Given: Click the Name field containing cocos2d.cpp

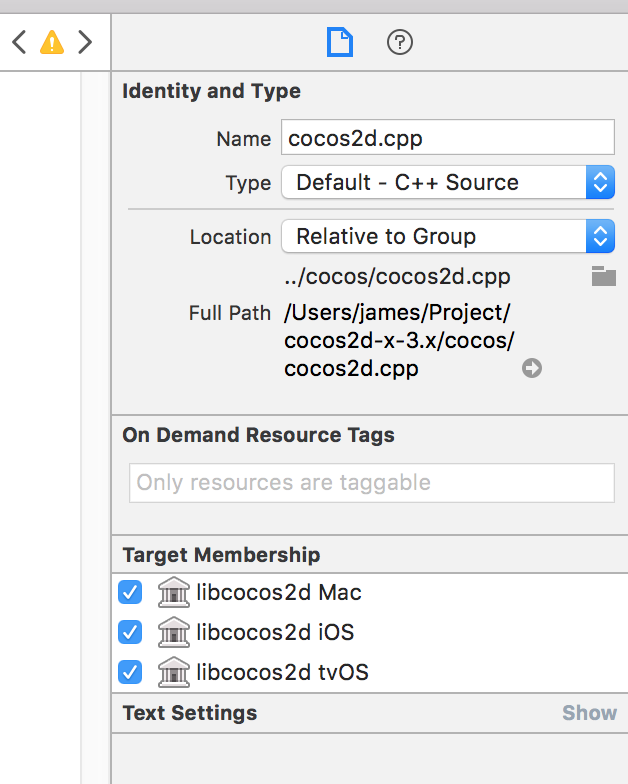Looking at the screenshot, I should [447, 138].
